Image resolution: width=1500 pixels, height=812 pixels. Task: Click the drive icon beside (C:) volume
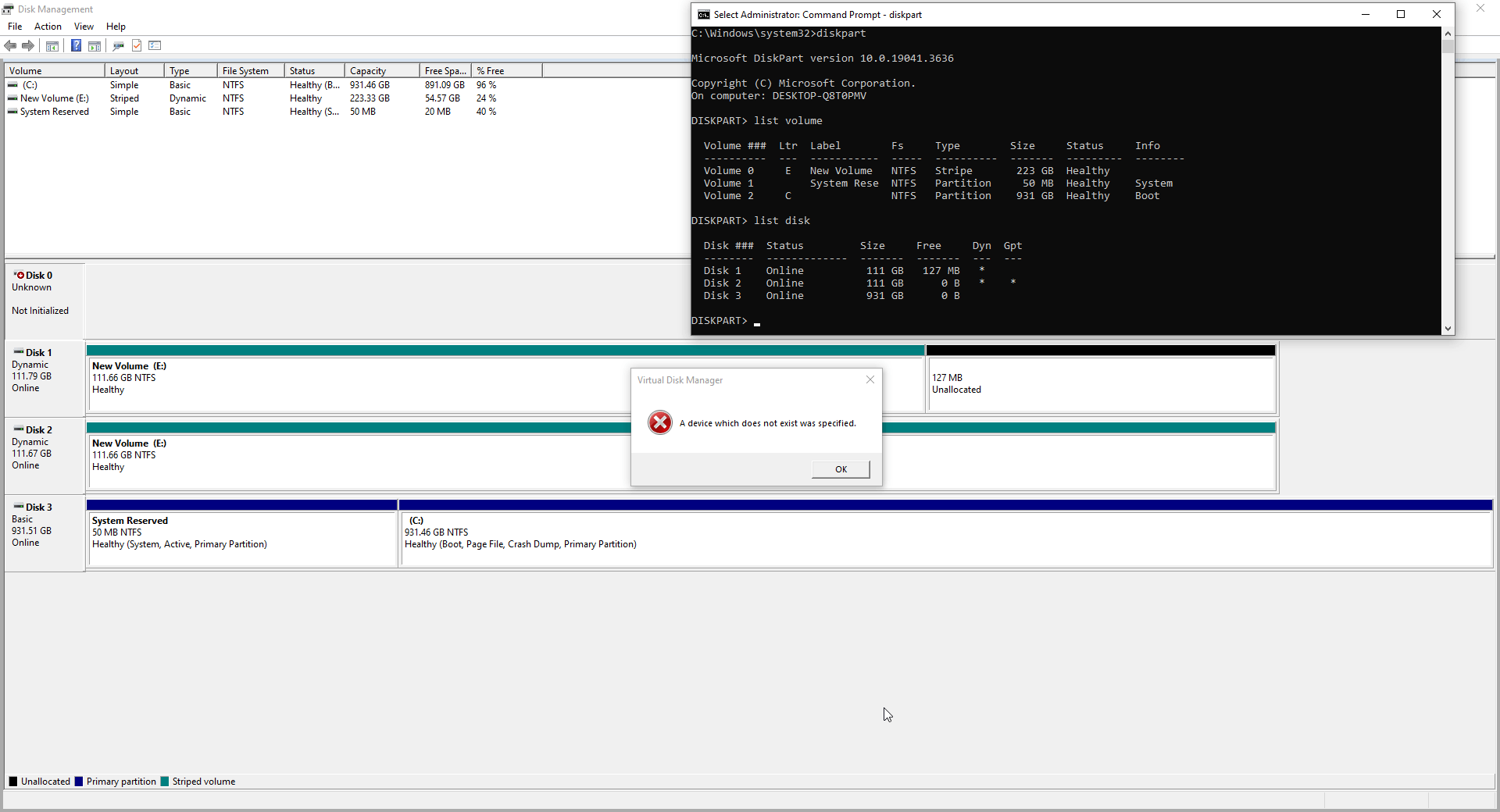click(x=12, y=85)
